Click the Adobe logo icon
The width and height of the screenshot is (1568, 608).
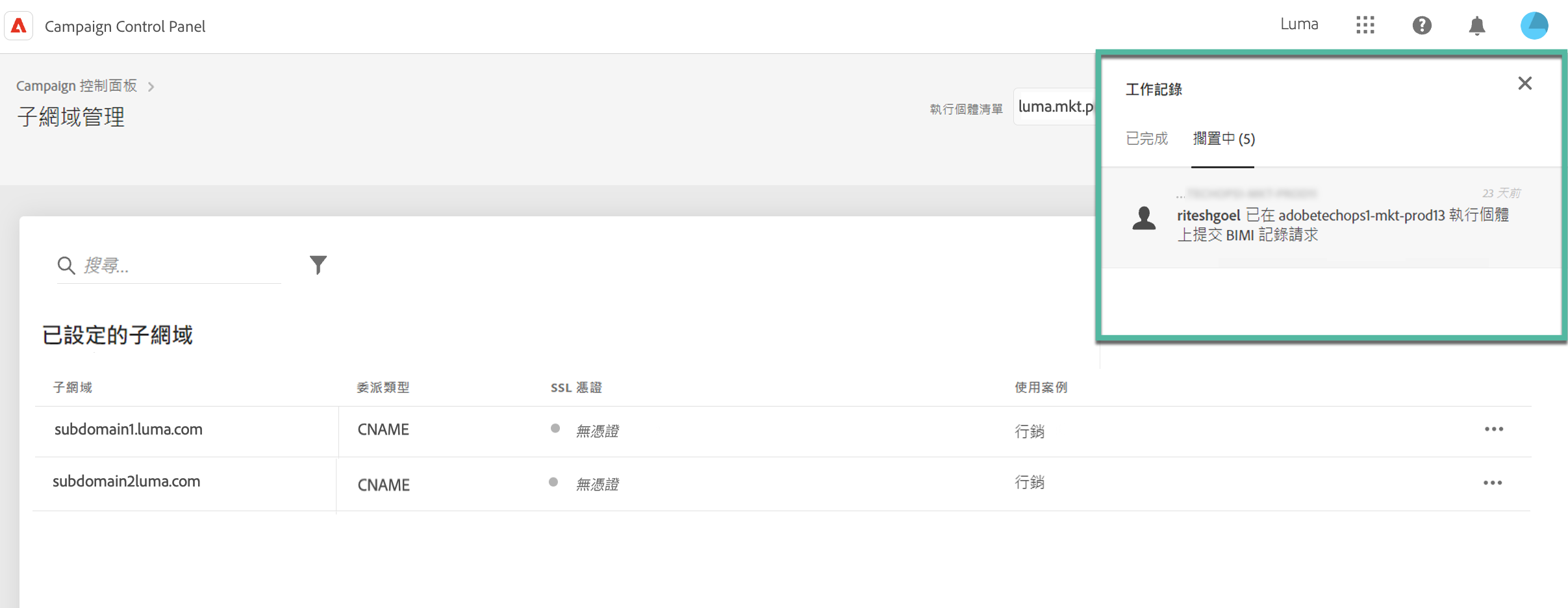pos(19,26)
